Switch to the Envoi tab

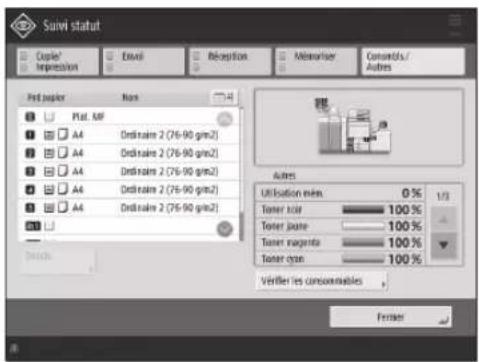(x=144, y=61)
